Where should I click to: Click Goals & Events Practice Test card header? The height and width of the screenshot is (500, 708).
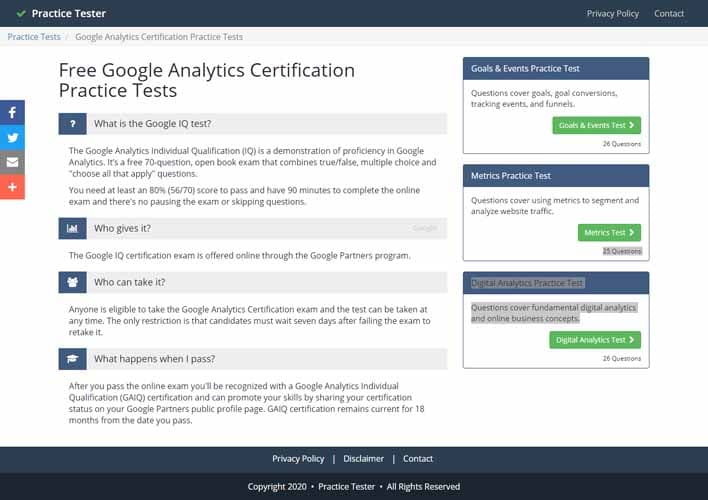coord(556,69)
